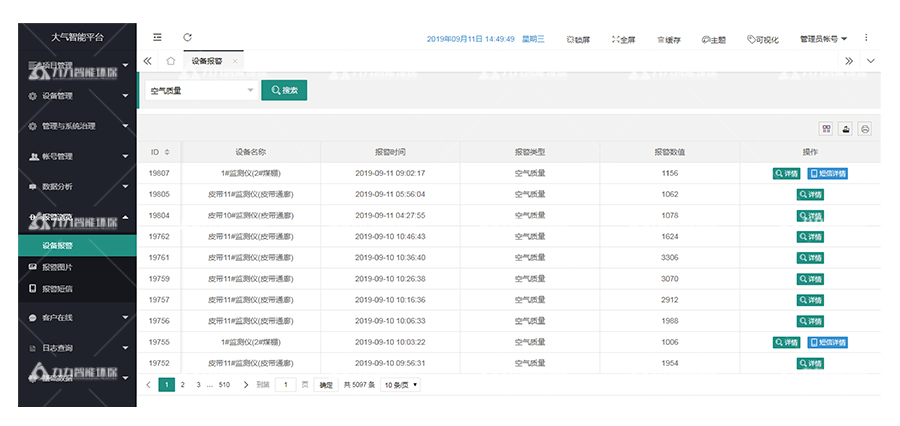Viewport: 900px width, 426px height.
Task: Expand the 管理员帐号 account menu
Action: [823, 39]
